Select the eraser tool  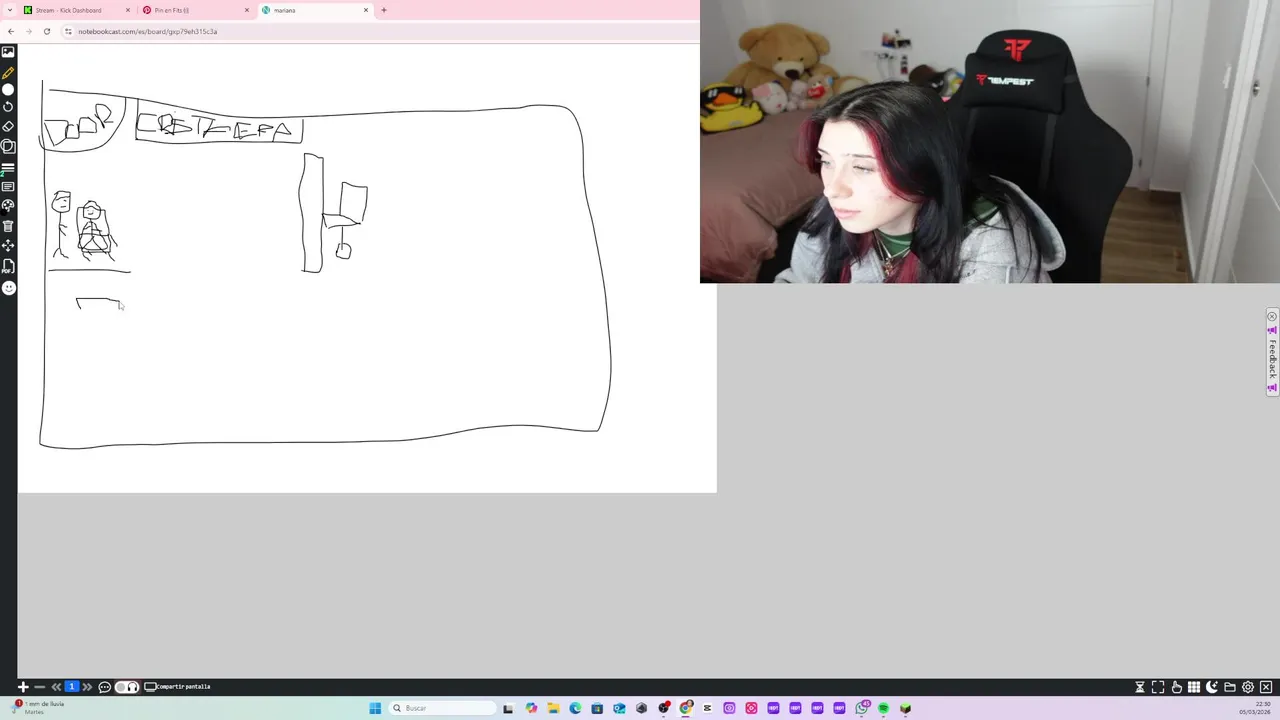[x=8, y=127]
